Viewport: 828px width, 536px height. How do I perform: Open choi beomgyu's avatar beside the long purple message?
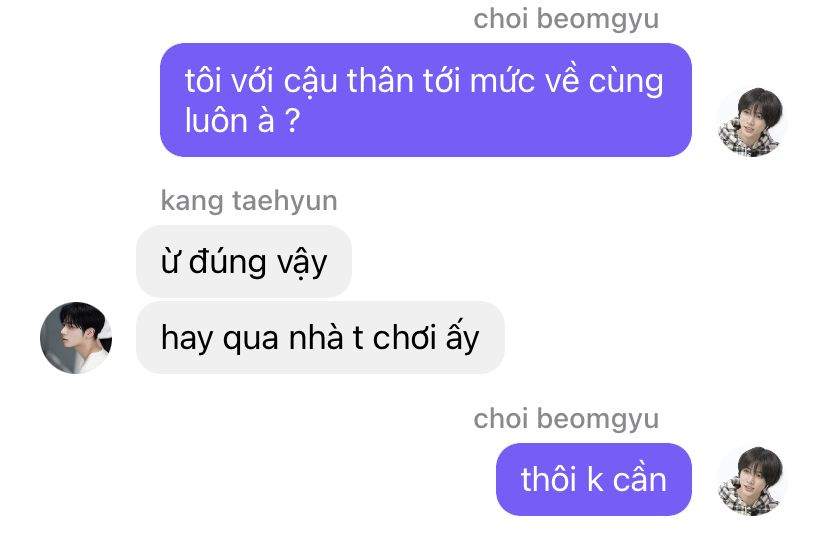[751, 122]
